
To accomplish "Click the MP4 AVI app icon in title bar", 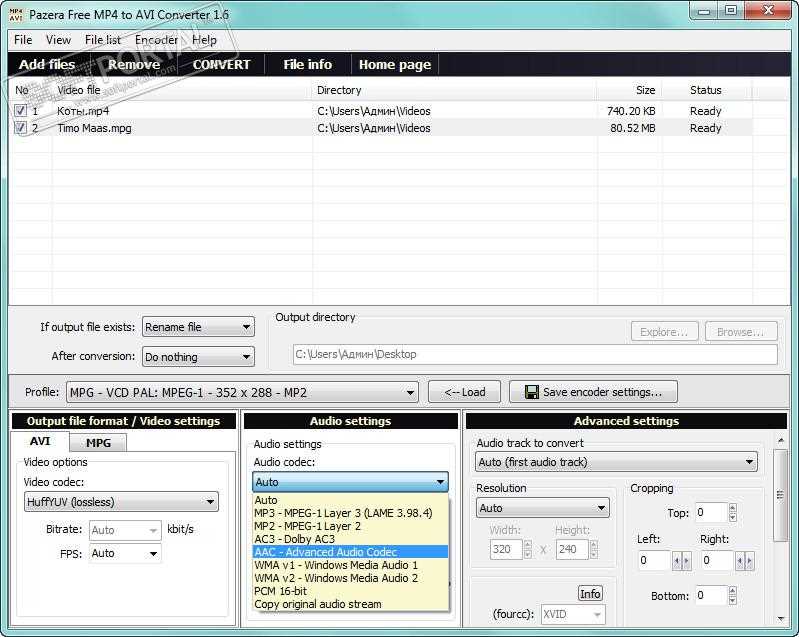I will click(x=16, y=15).
